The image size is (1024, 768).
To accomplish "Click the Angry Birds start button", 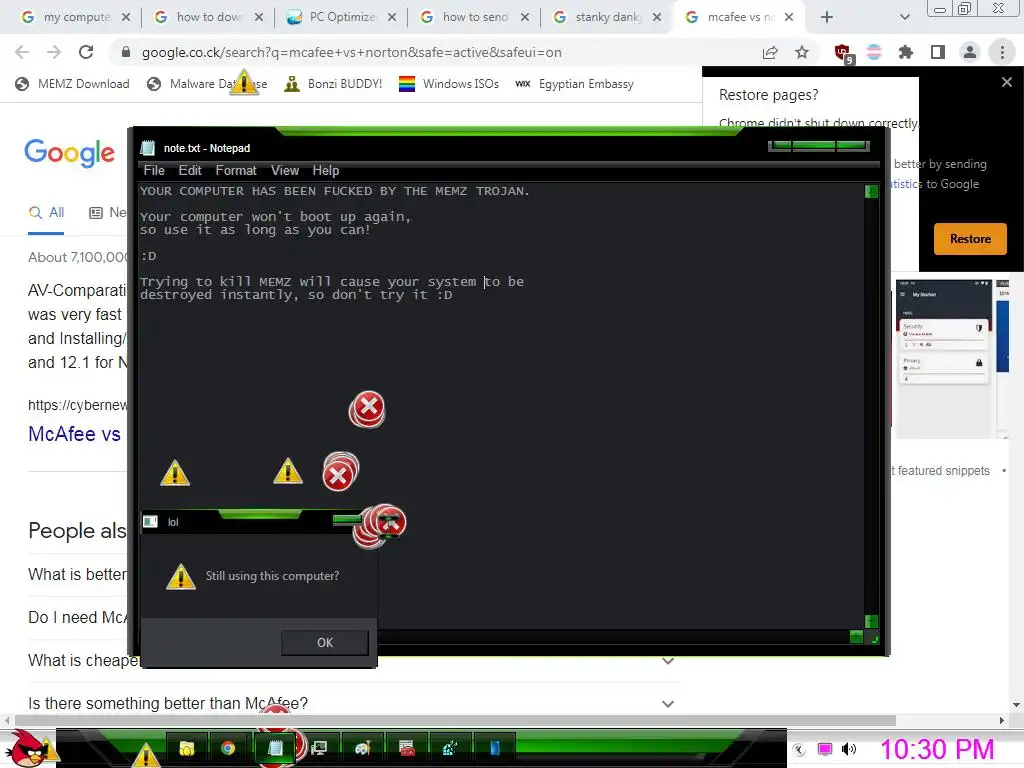I will click(x=29, y=748).
